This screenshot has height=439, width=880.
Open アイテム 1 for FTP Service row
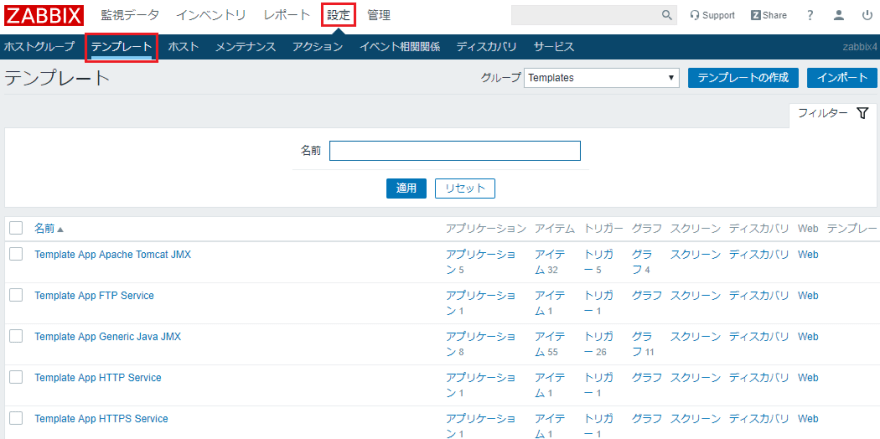point(551,303)
